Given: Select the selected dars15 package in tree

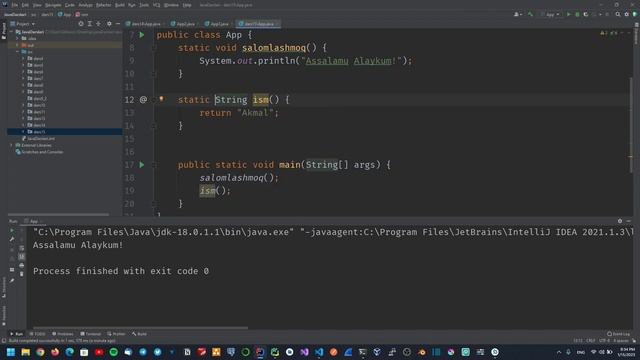Looking at the screenshot, I should point(65,132).
